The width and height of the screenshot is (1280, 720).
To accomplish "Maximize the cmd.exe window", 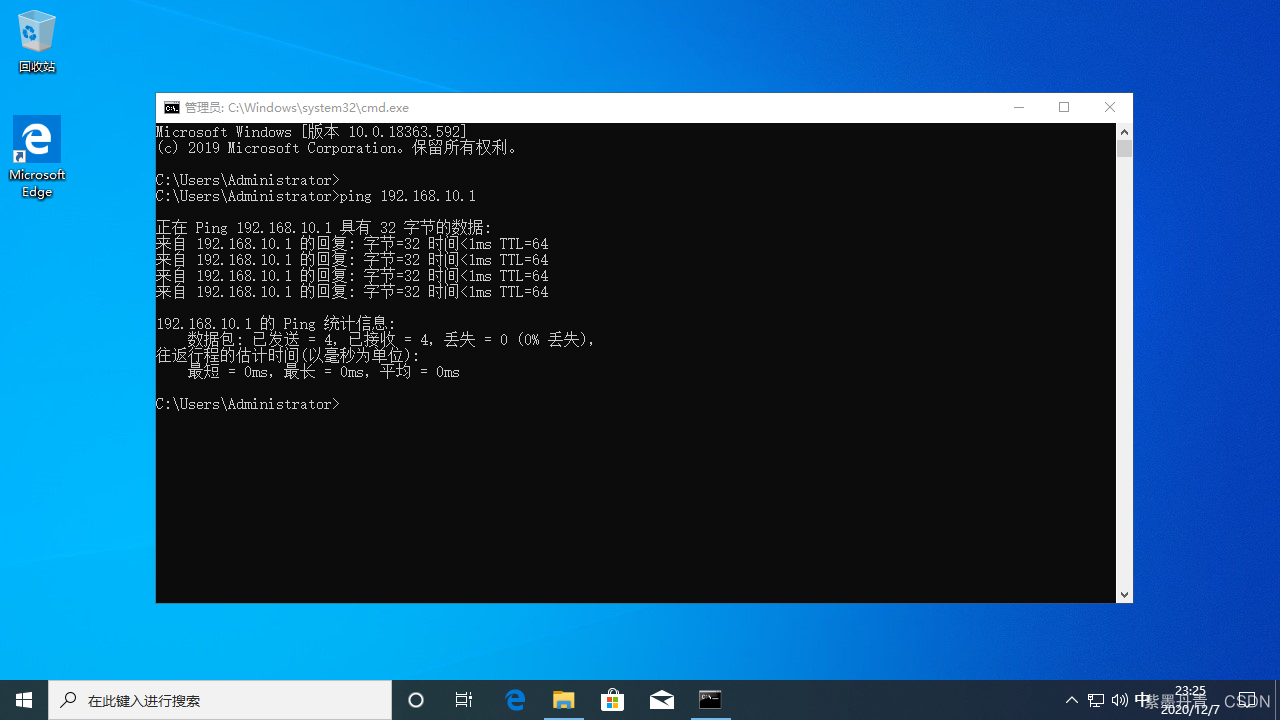I will point(1064,107).
